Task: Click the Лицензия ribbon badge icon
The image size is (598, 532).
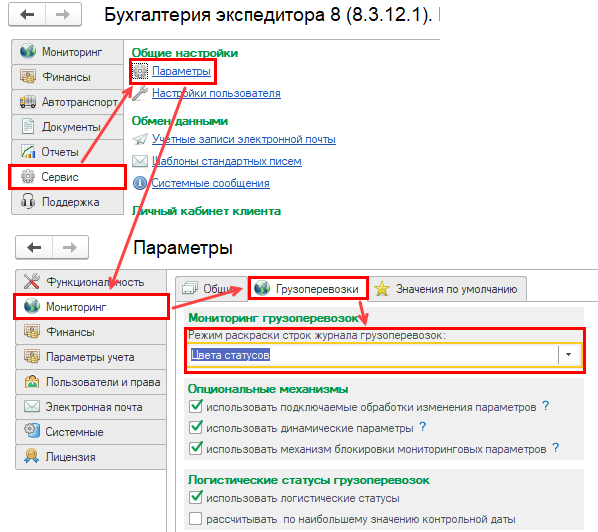Action: tap(31, 456)
